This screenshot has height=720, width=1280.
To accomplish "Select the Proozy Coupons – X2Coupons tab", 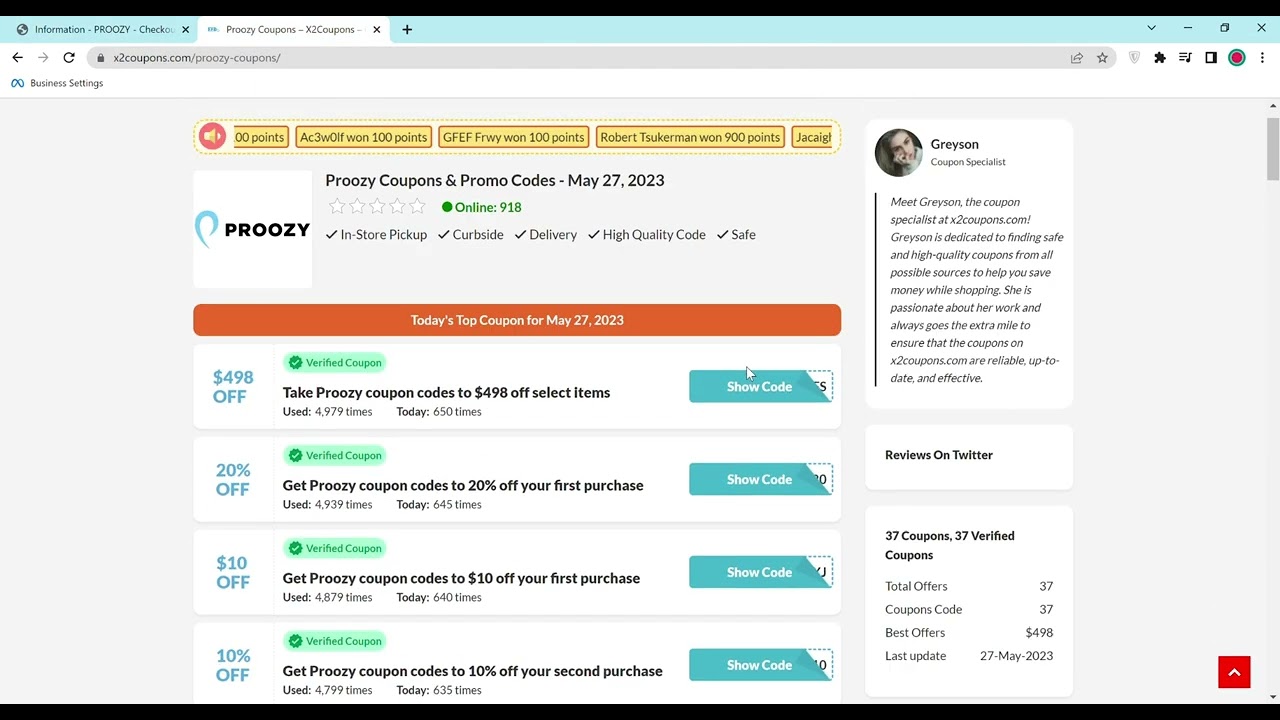I will tap(294, 29).
